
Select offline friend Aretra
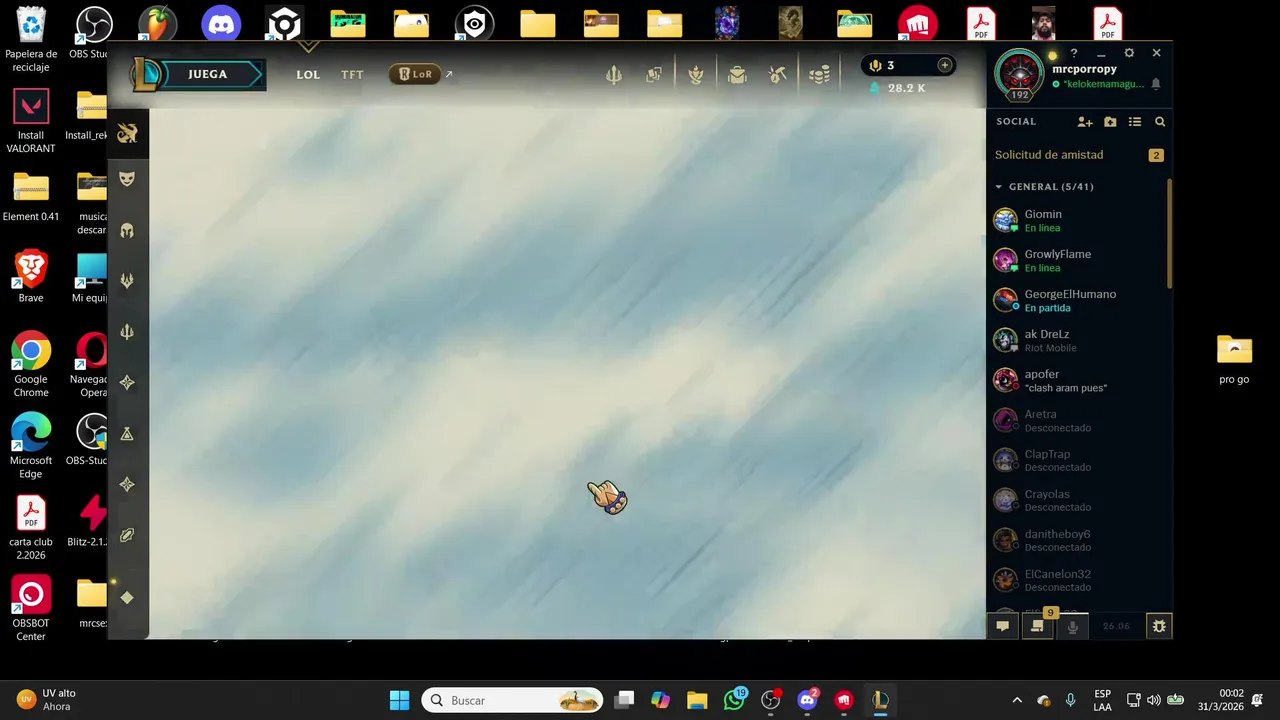(x=1077, y=420)
